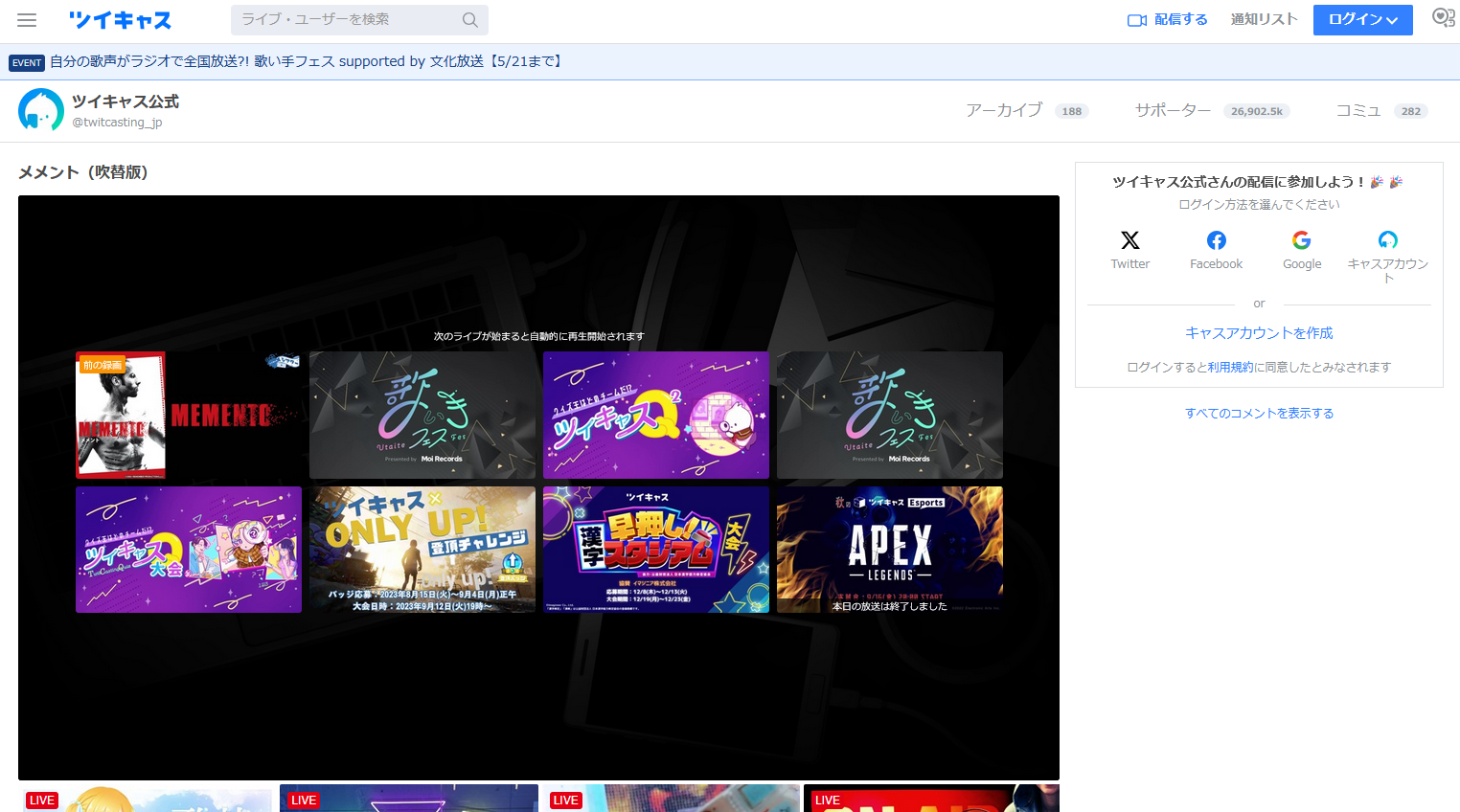The image size is (1460, 812).
Task: Switch to the アーカイブ tab
Action: (1004, 110)
